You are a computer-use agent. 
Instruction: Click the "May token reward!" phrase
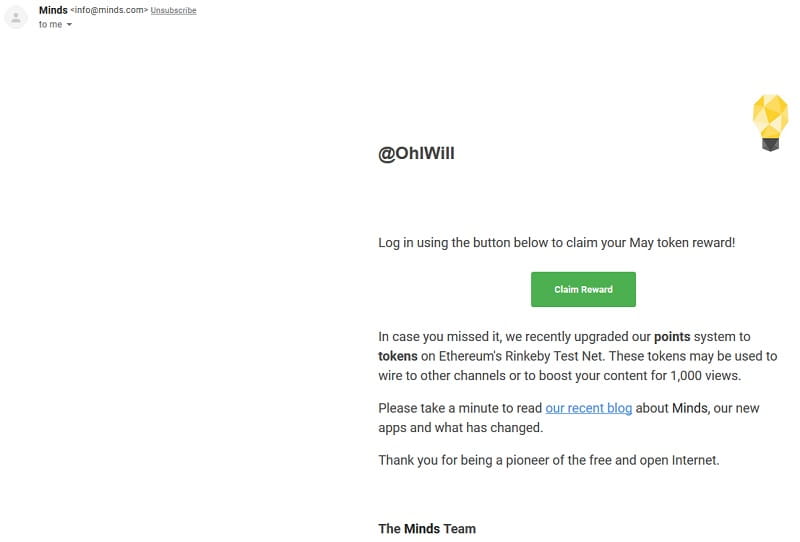point(682,243)
